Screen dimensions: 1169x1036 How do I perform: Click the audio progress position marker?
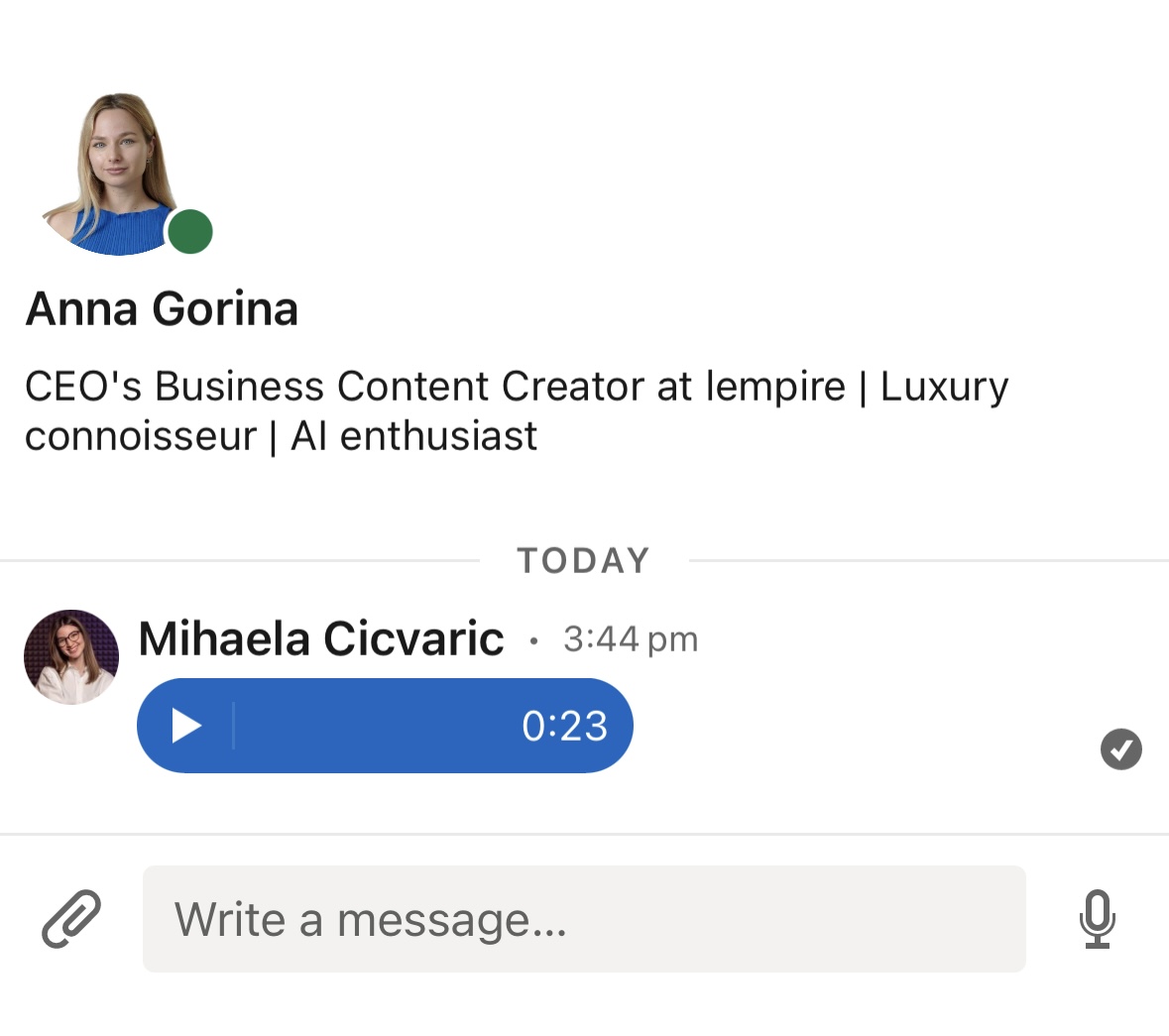[232, 725]
